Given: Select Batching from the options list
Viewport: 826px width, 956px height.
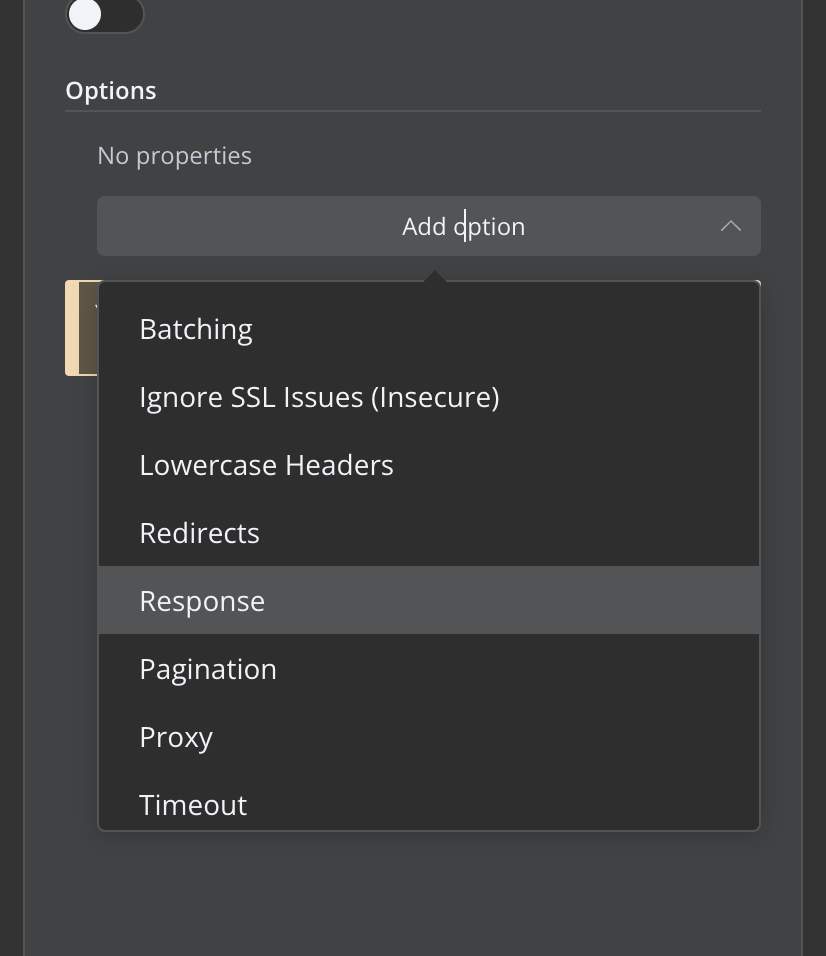Looking at the screenshot, I should point(196,329).
